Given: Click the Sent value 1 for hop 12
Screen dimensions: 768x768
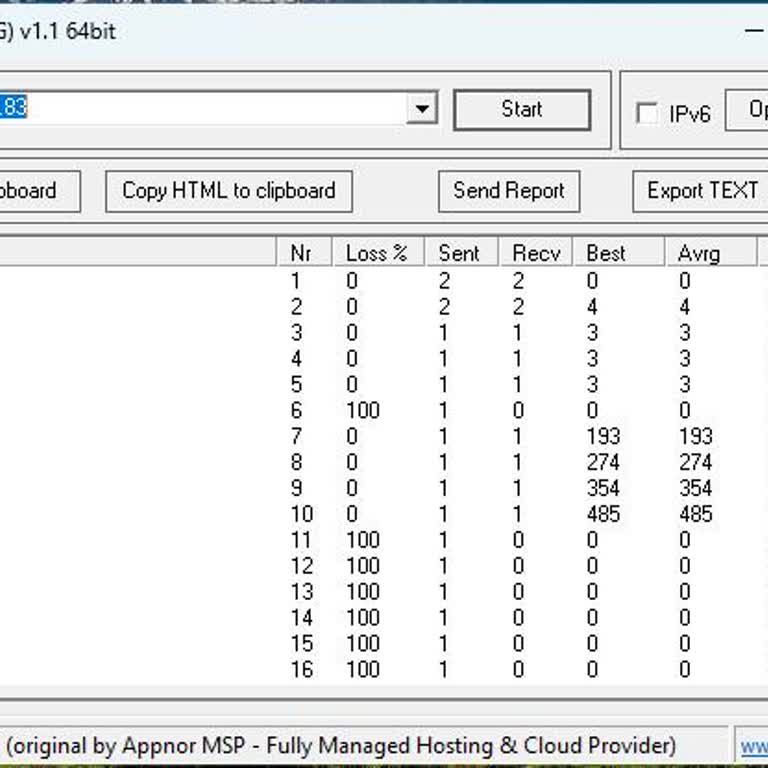Looking at the screenshot, I should click(443, 566).
